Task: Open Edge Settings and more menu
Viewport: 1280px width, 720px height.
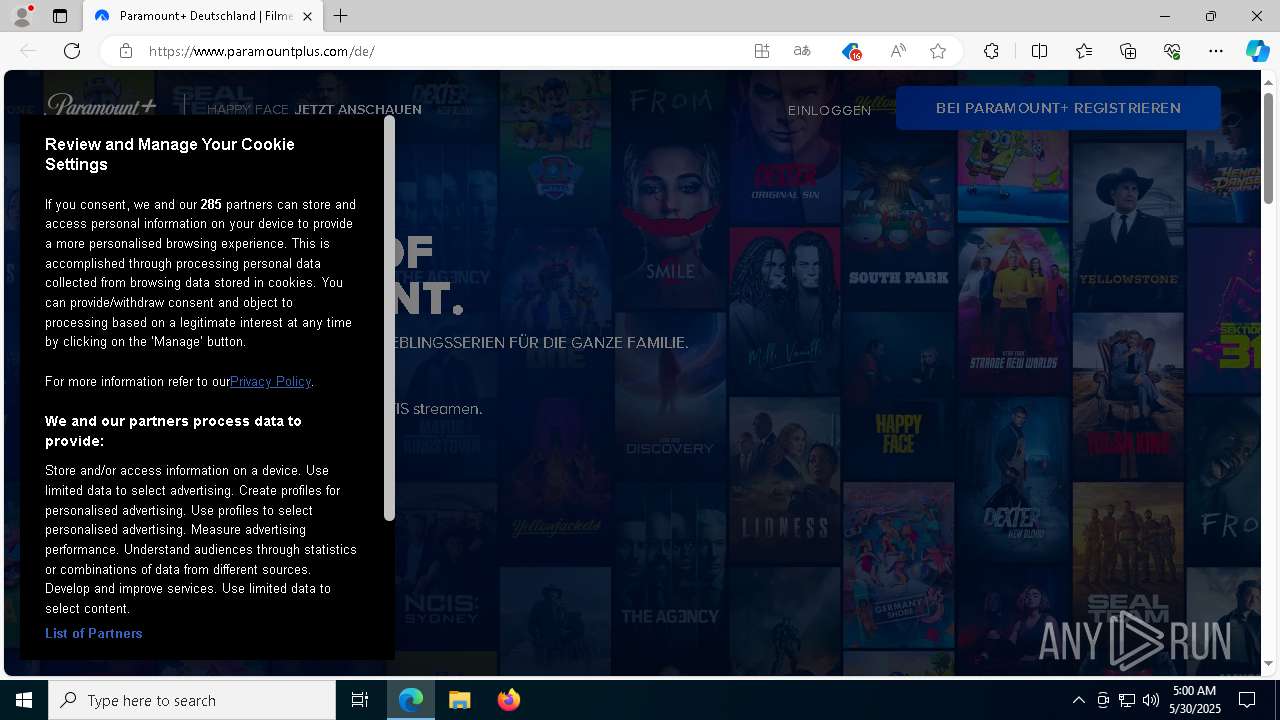Action: (1216, 51)
